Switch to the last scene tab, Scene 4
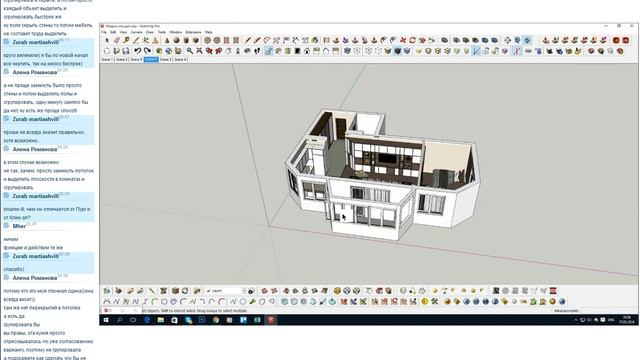 [180, 60]
